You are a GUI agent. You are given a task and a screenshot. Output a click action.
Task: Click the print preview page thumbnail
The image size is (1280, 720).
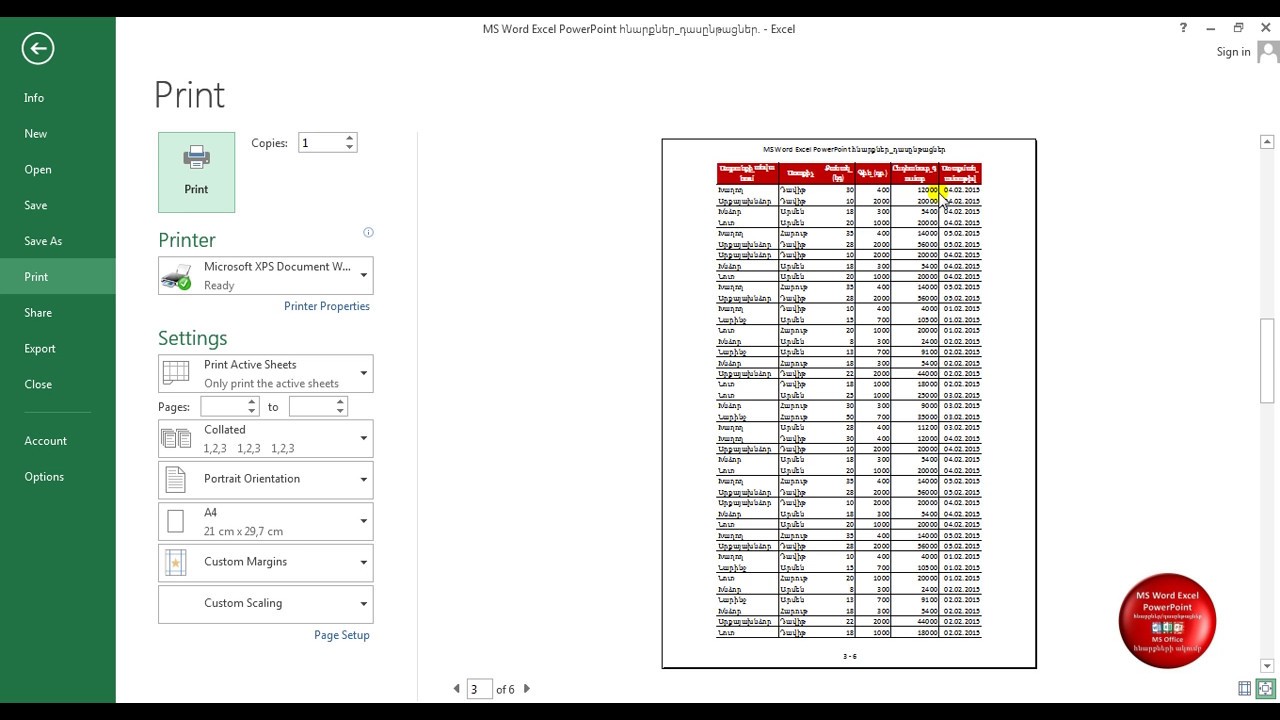click(x=849, y=404)
